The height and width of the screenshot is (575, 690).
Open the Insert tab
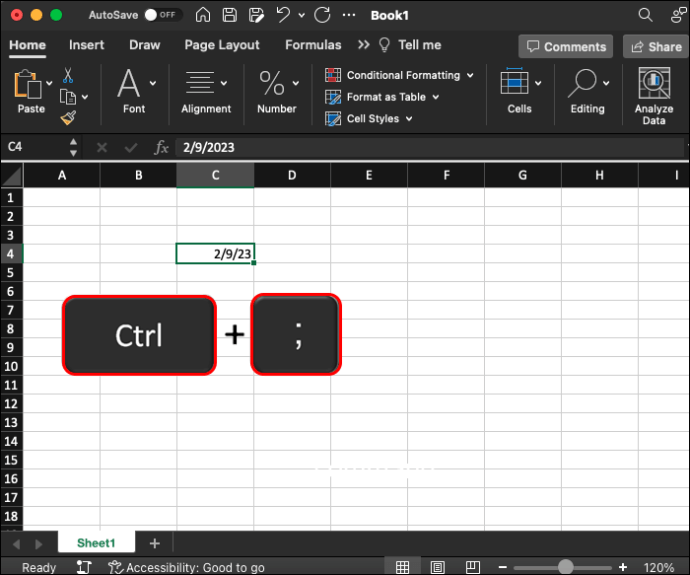86,45
